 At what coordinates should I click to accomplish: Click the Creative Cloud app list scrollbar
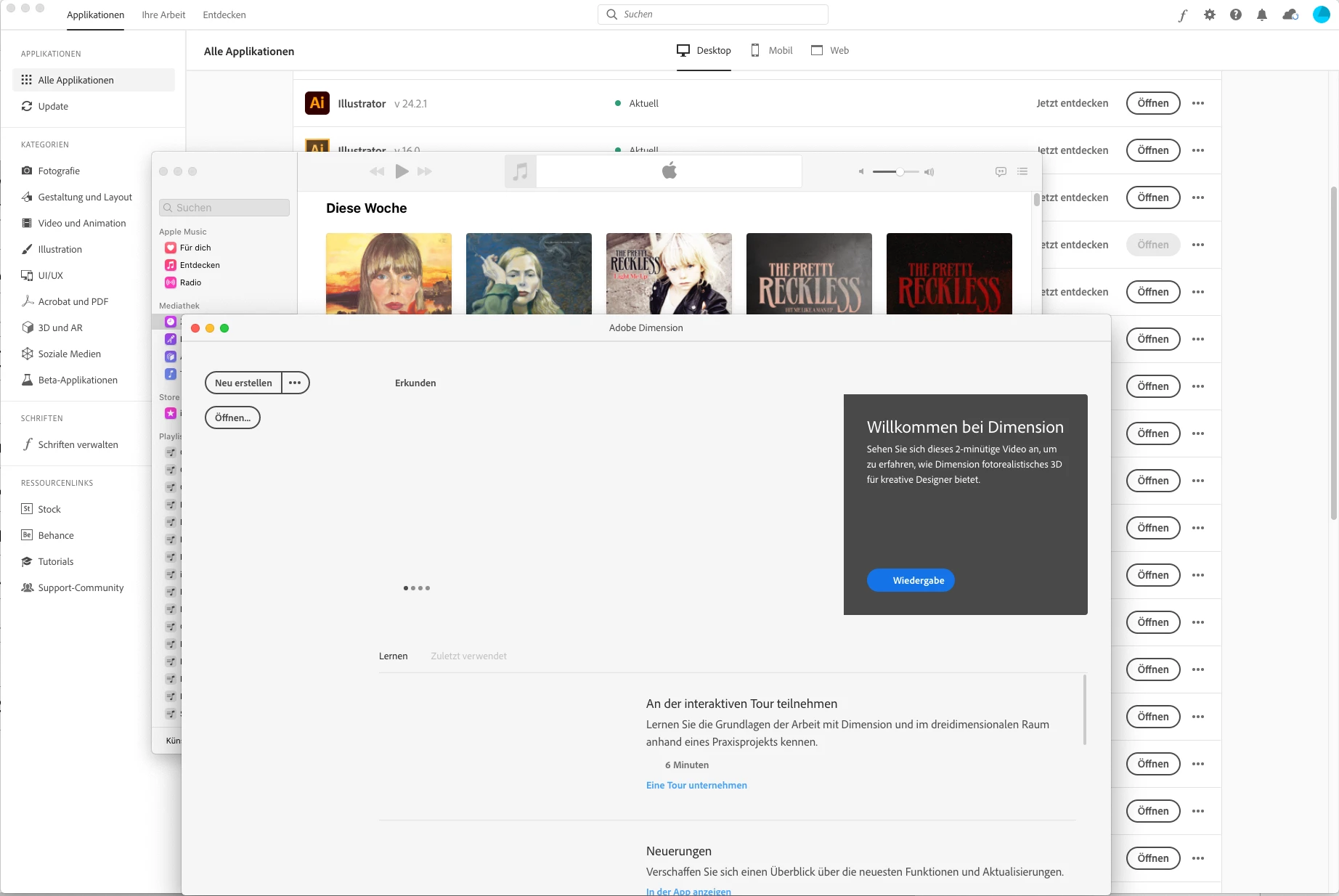(1334, 354)
